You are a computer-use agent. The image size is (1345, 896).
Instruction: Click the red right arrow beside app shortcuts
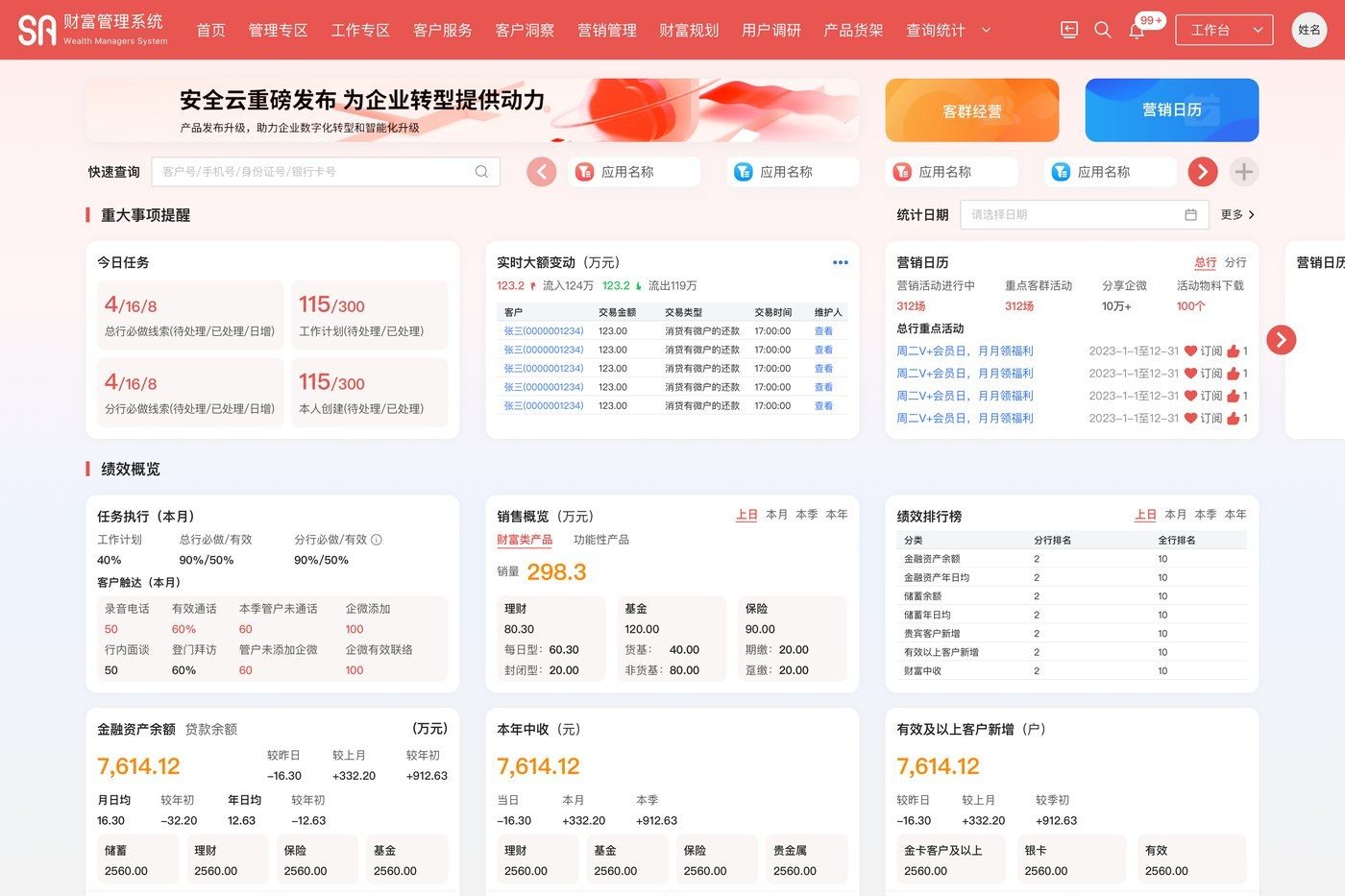[1203, 172]
